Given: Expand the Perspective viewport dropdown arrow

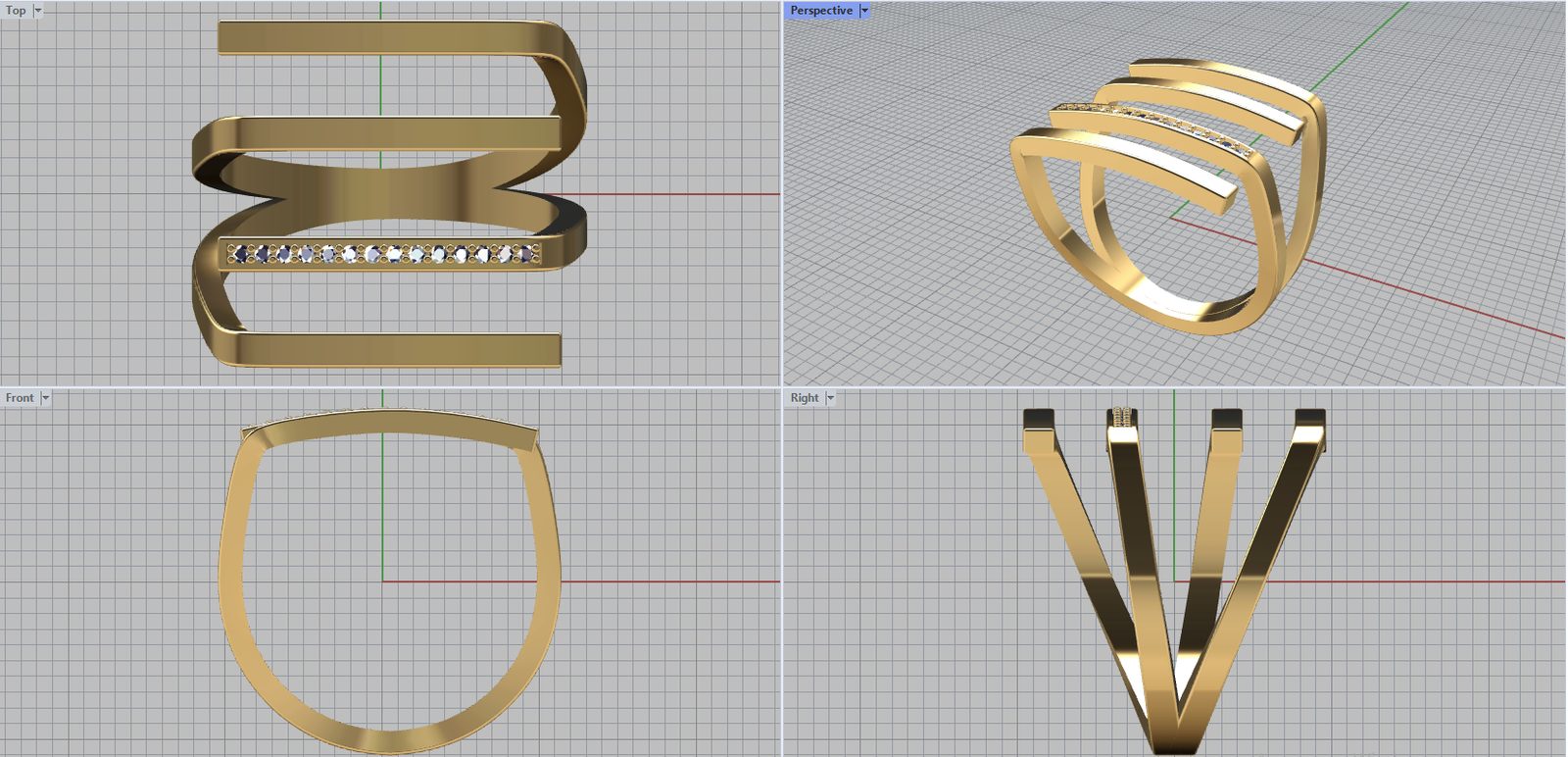Looking at the screenshot, I should (864, 11).
